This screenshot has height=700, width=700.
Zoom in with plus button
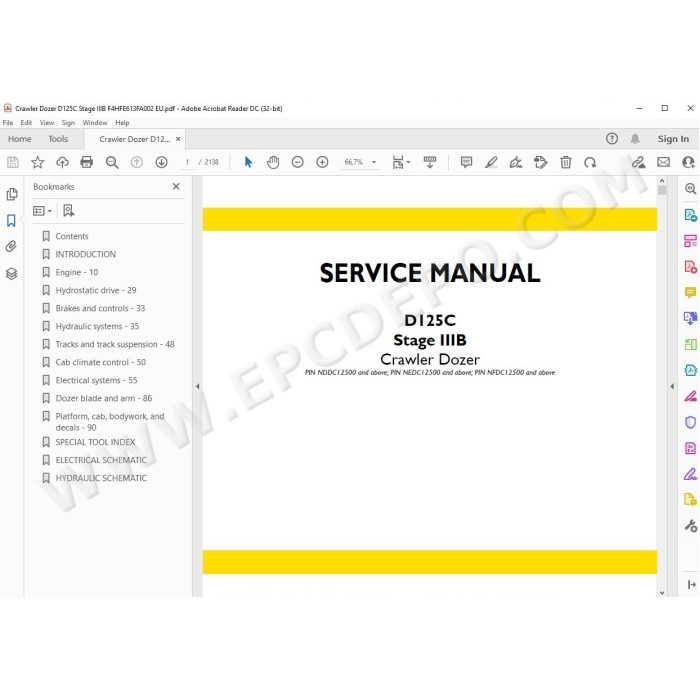click(322, 162)
